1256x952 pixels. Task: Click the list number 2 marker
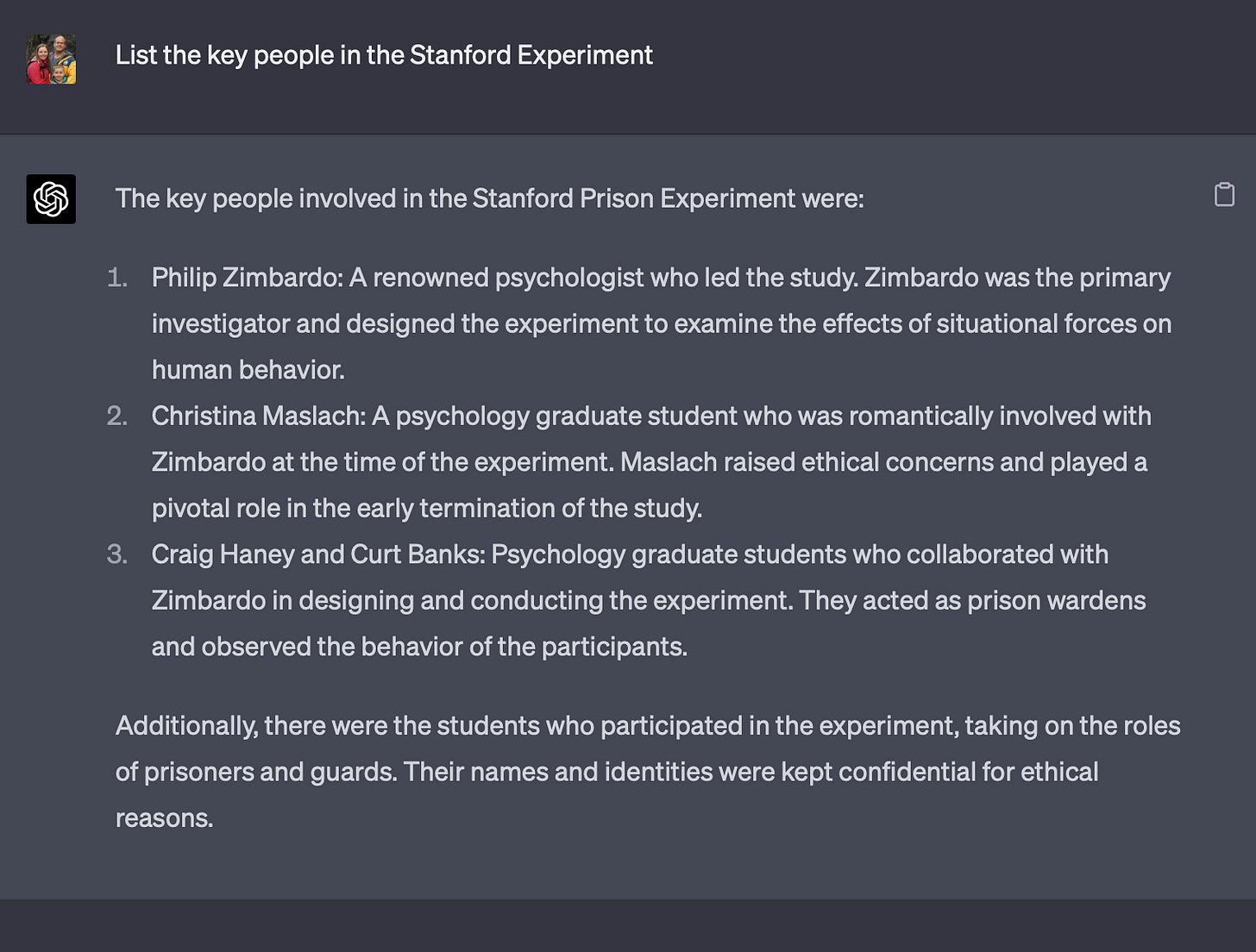117,416
